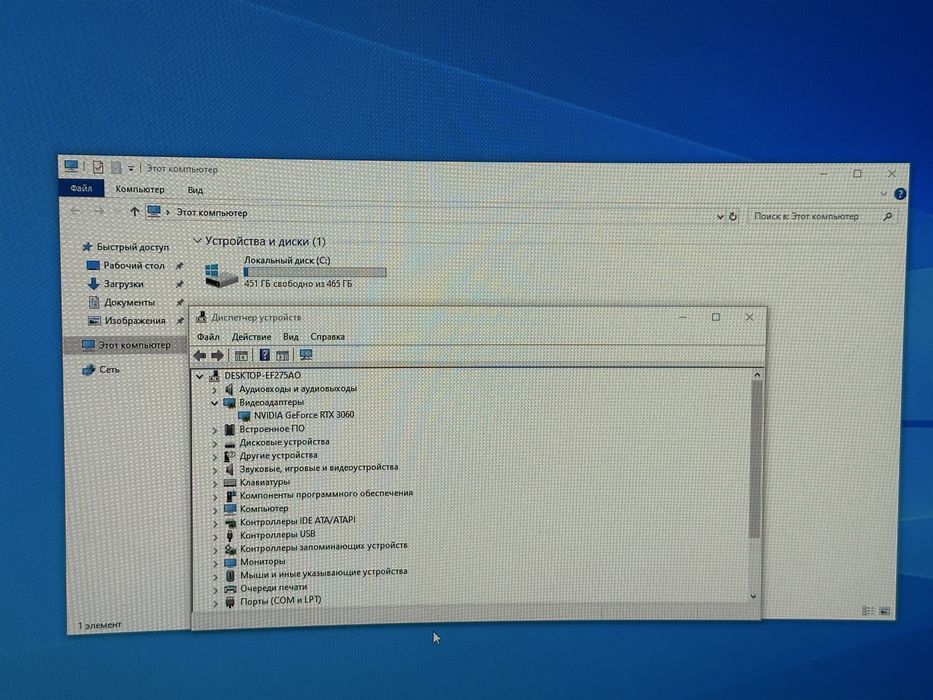This screenshot has height=700, width=933.
Task: Click Explorer help question mark icon
Action: 900,194
